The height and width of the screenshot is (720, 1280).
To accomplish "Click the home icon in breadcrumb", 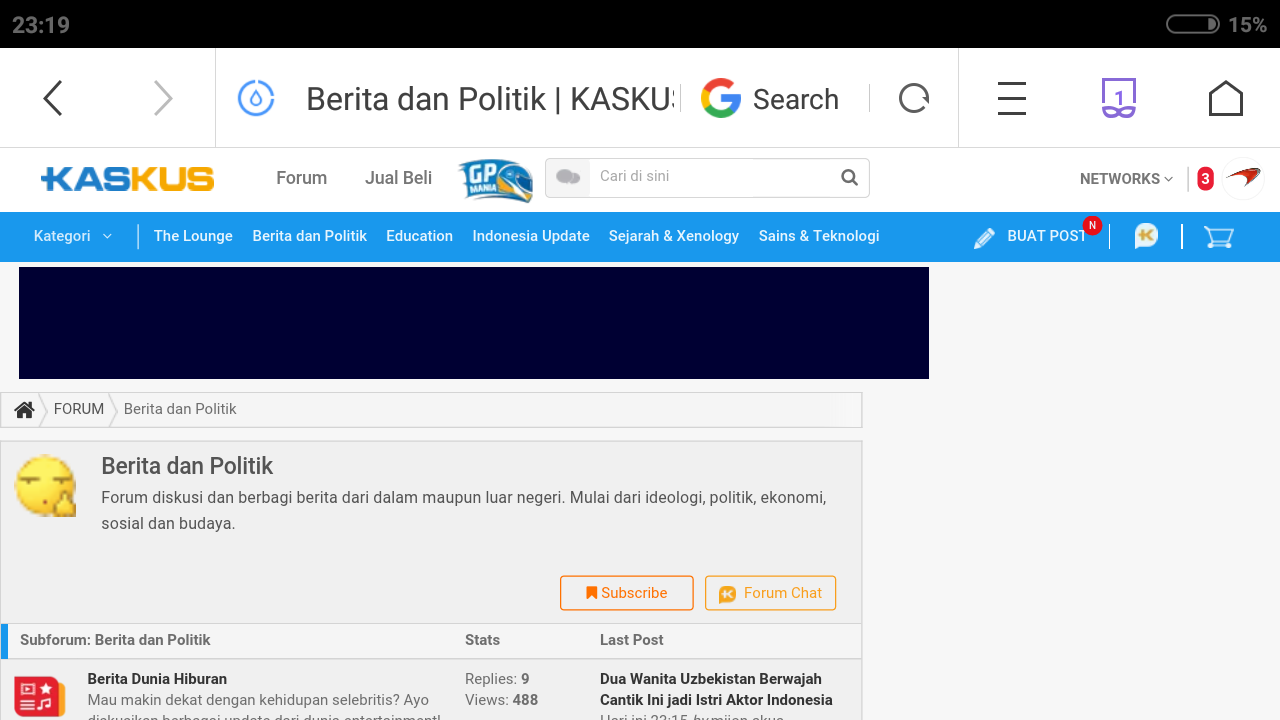I will click(x=24, y=410).
